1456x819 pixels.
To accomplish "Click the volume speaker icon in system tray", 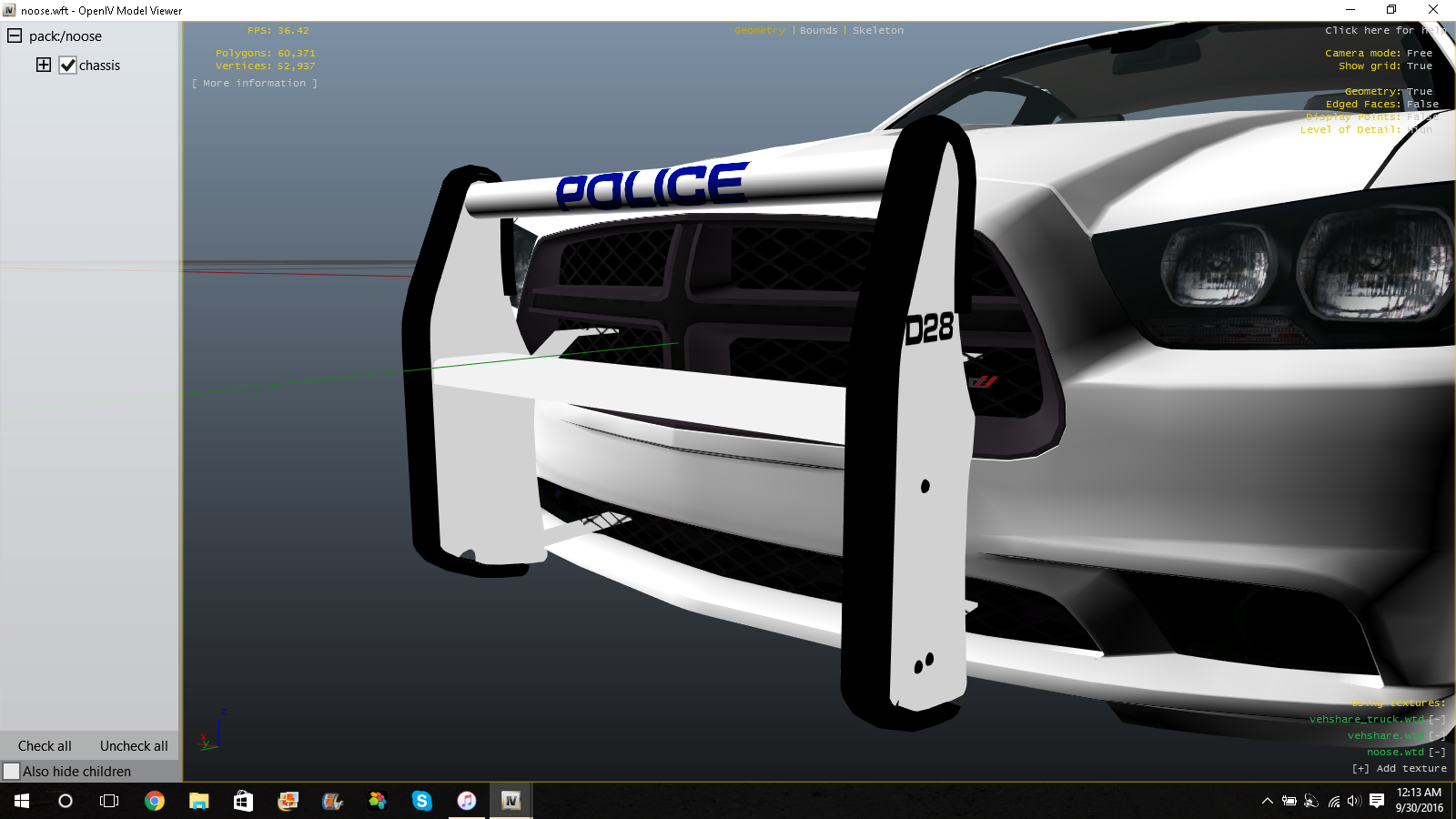I will (x=1354, y=801).
